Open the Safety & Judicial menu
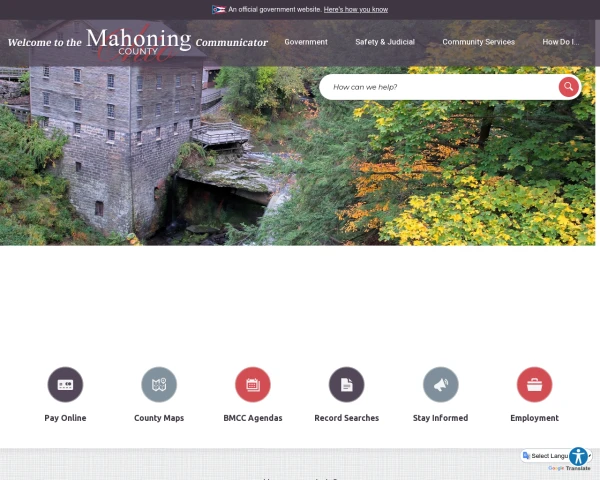This screenshot has width=600, height=480. pos(385,42)
